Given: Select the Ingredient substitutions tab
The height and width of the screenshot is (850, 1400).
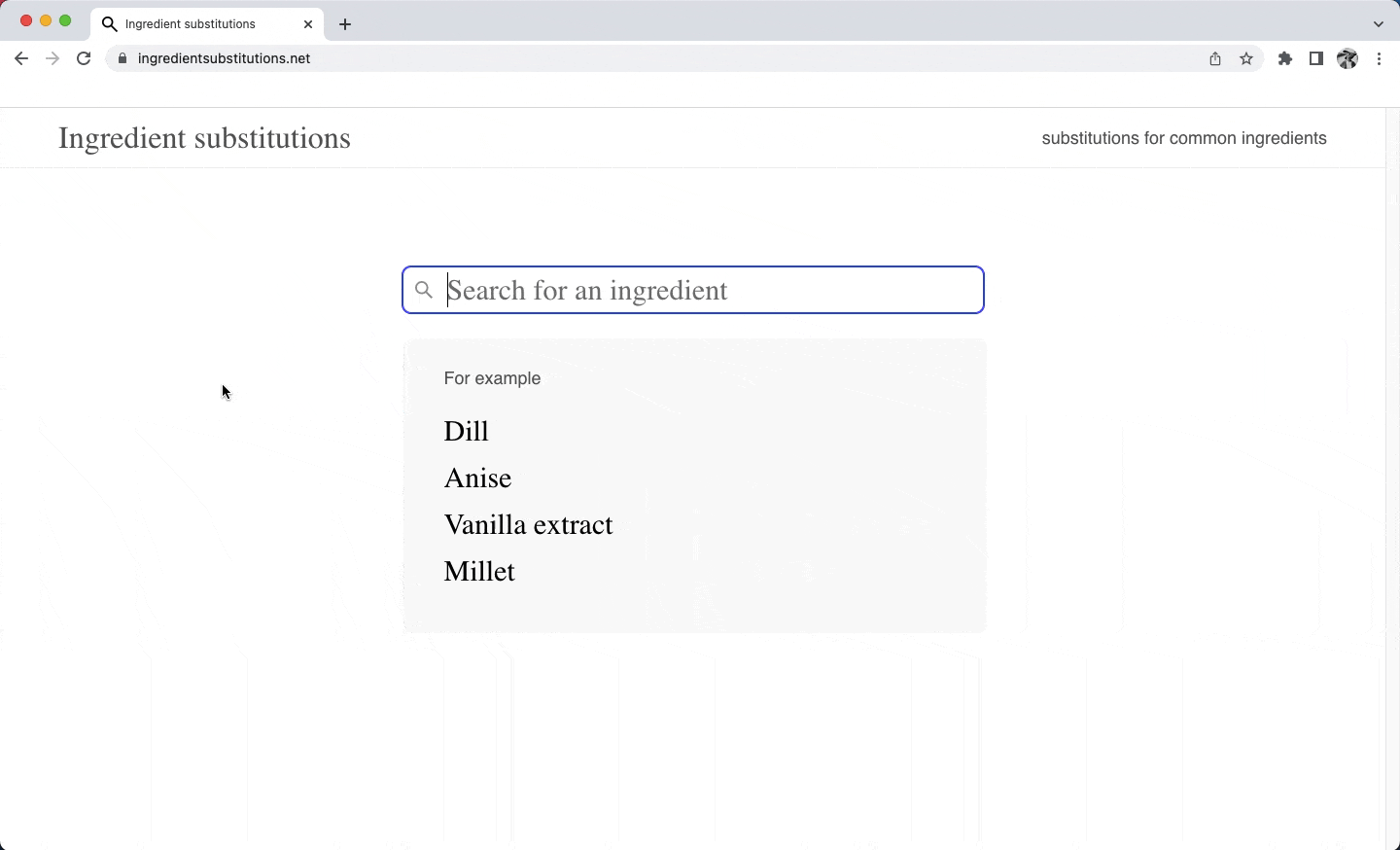Looking at the screenshot, I should tap(194, 23).
